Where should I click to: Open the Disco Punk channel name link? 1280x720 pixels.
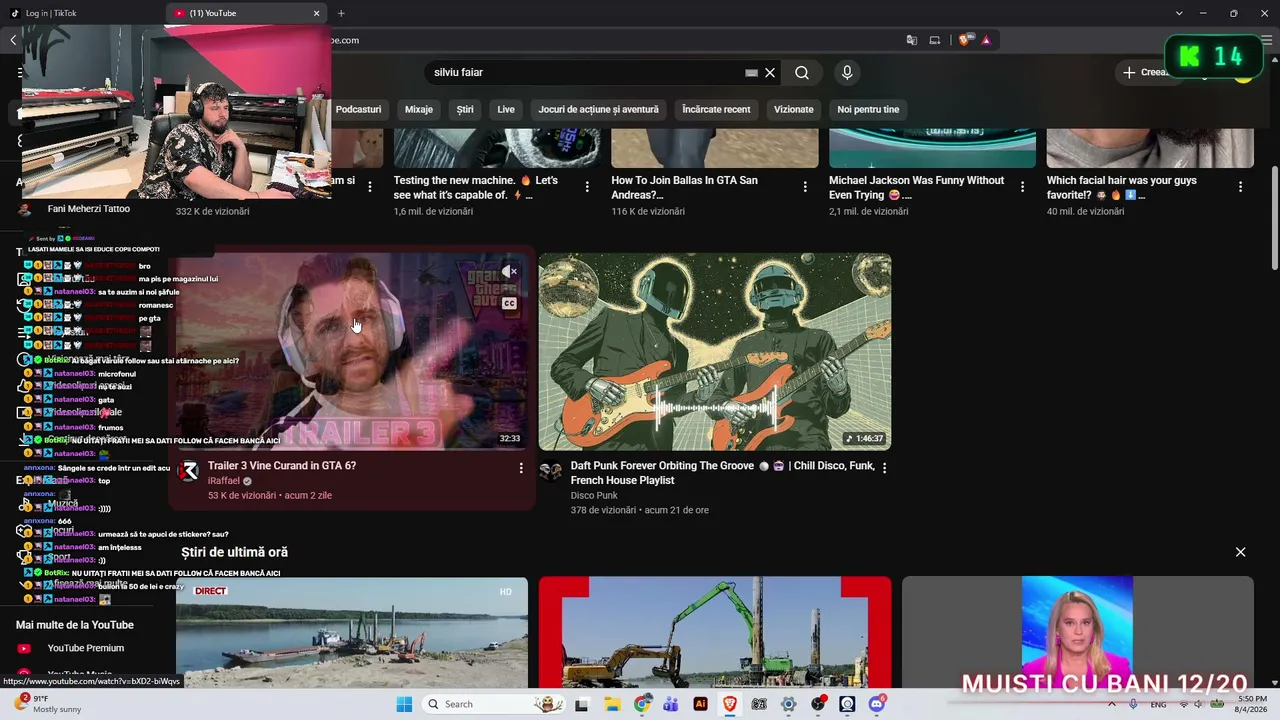tap(594, 496)
